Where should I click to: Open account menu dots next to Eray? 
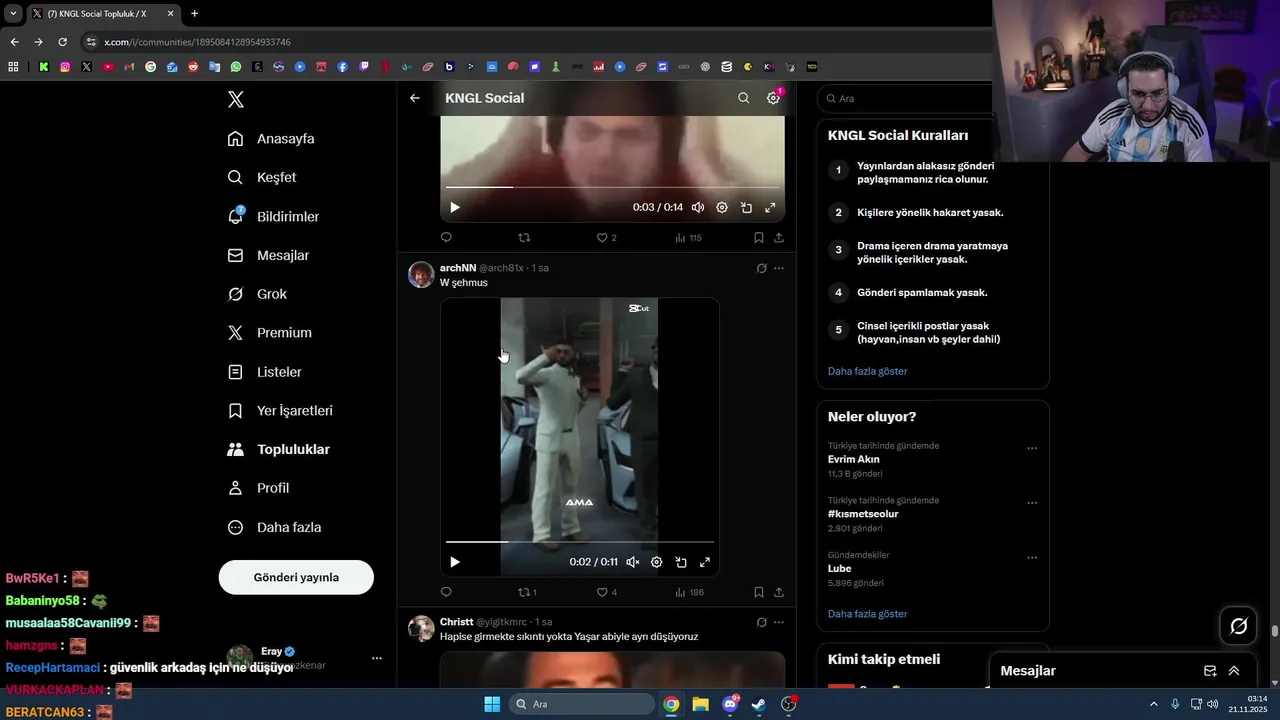377,658
